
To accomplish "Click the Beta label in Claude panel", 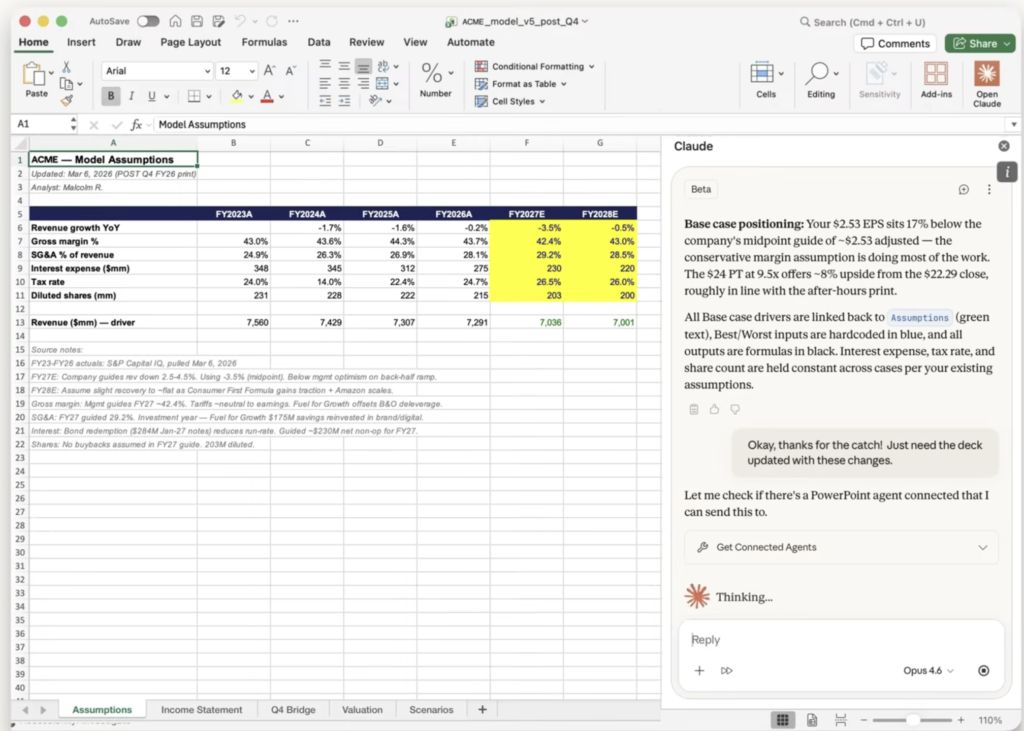I will 701,189.
